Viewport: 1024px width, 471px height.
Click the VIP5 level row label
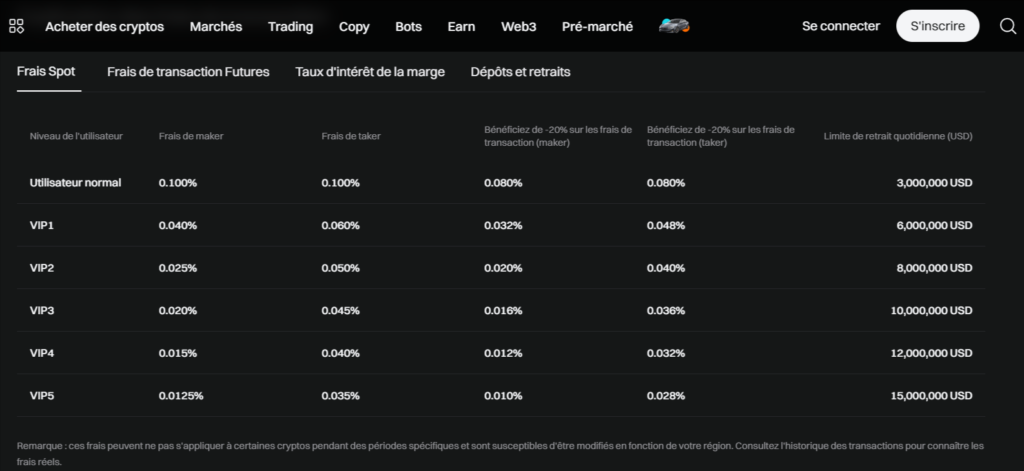pos(42,396)
